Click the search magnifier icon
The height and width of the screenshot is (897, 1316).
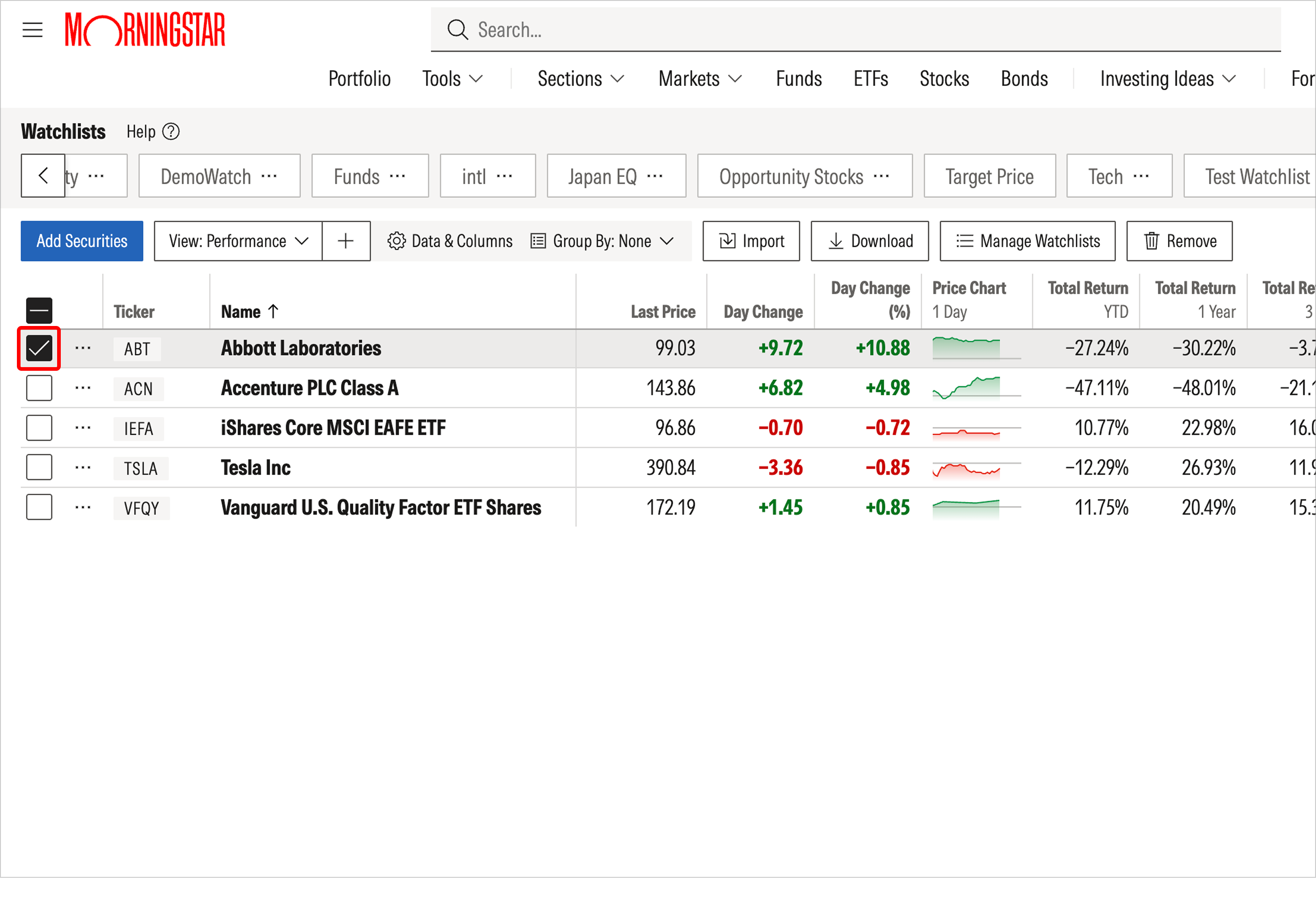(x=457, y=29)
